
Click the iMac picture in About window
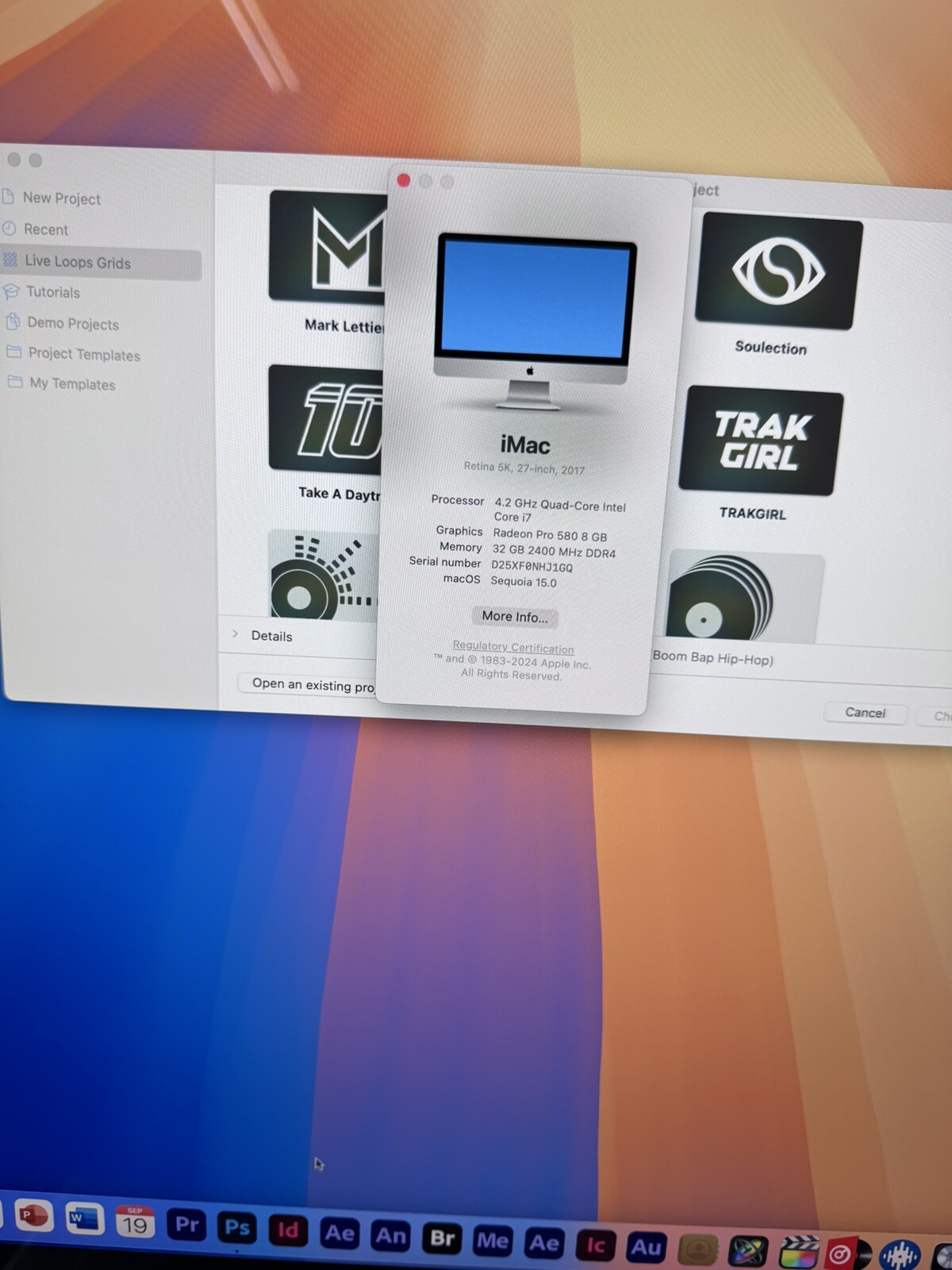tap(534, 321)
